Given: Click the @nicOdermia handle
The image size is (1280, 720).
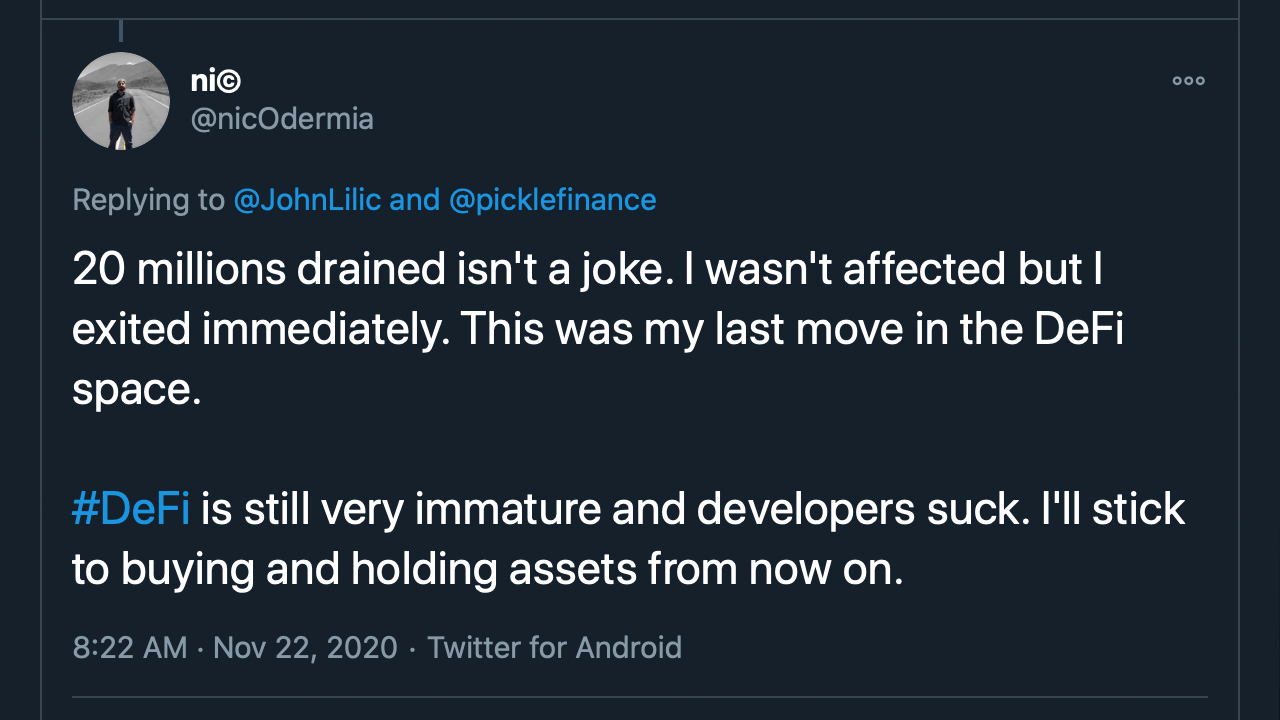Looking at the screenshot, I should click(282, 120).
